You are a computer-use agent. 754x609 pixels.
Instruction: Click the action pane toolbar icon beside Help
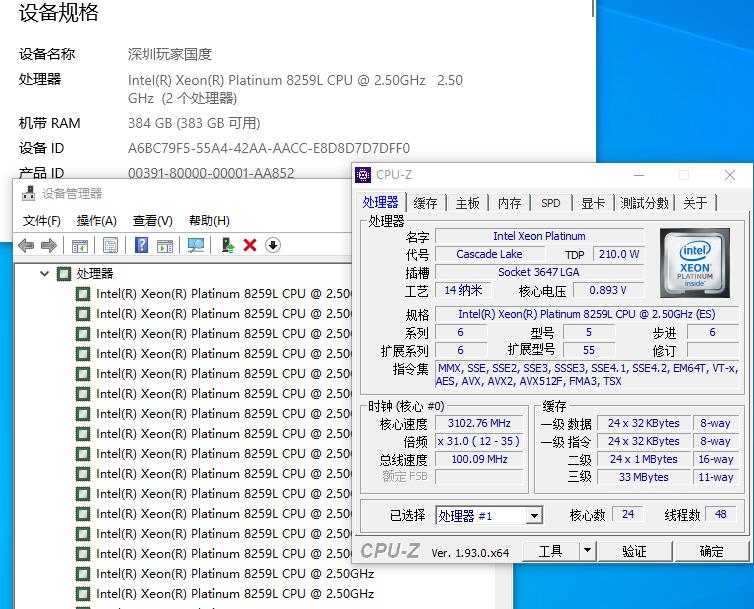pos(165,246)
